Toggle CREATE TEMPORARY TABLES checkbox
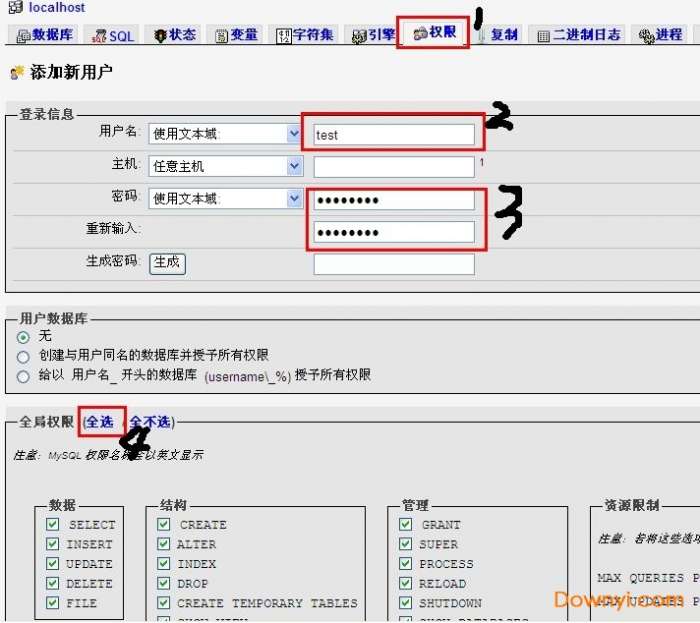Image resolution: width=700 pixels, height=623 pixels. click(x=164, y=602)
